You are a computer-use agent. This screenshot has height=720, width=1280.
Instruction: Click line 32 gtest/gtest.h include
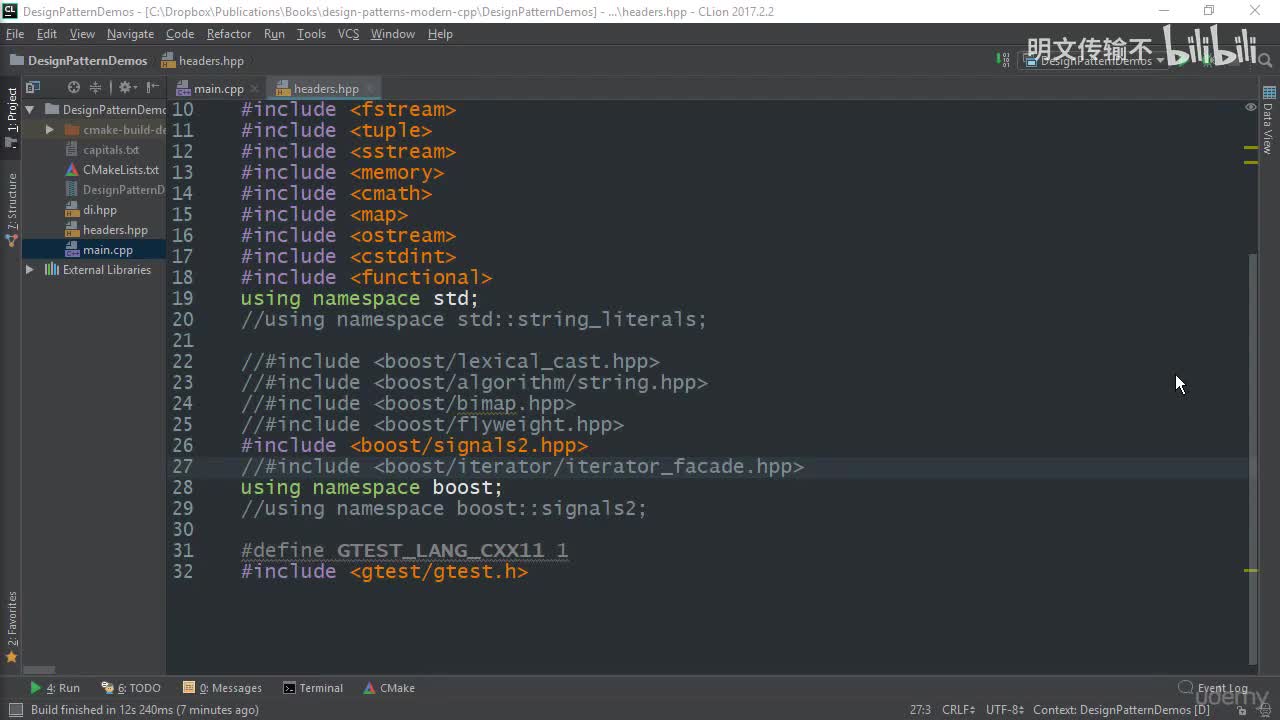coord(384,572)
